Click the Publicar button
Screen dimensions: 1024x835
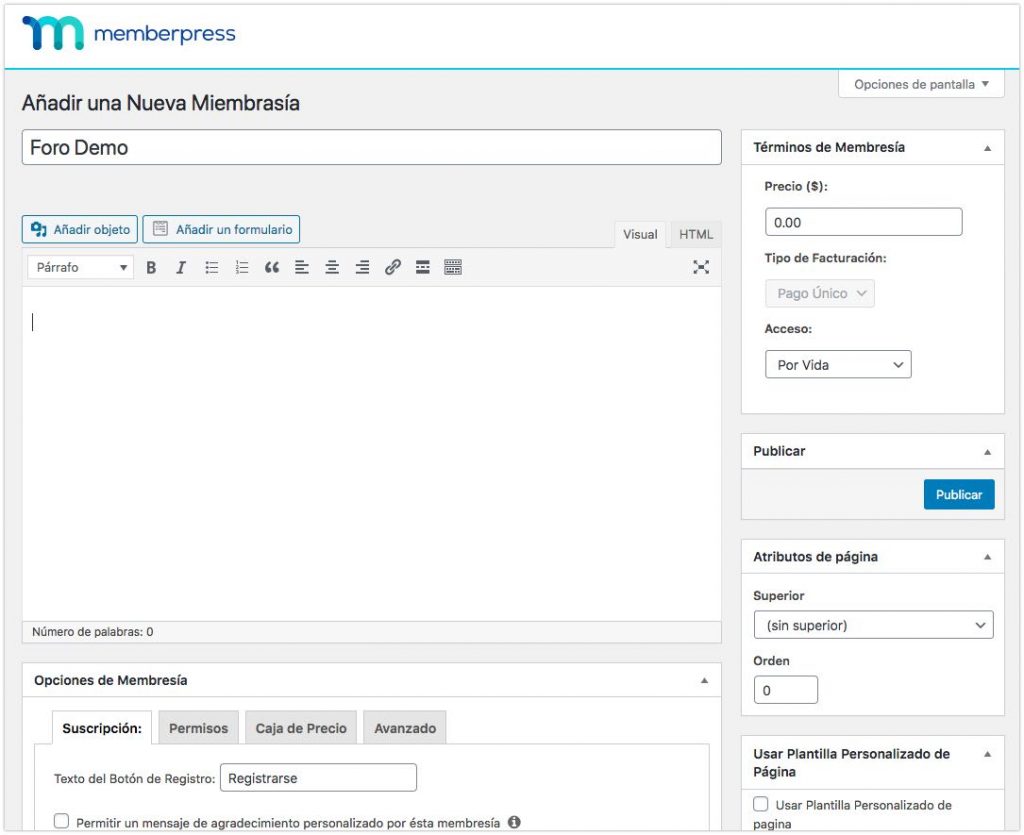(958, 494)
